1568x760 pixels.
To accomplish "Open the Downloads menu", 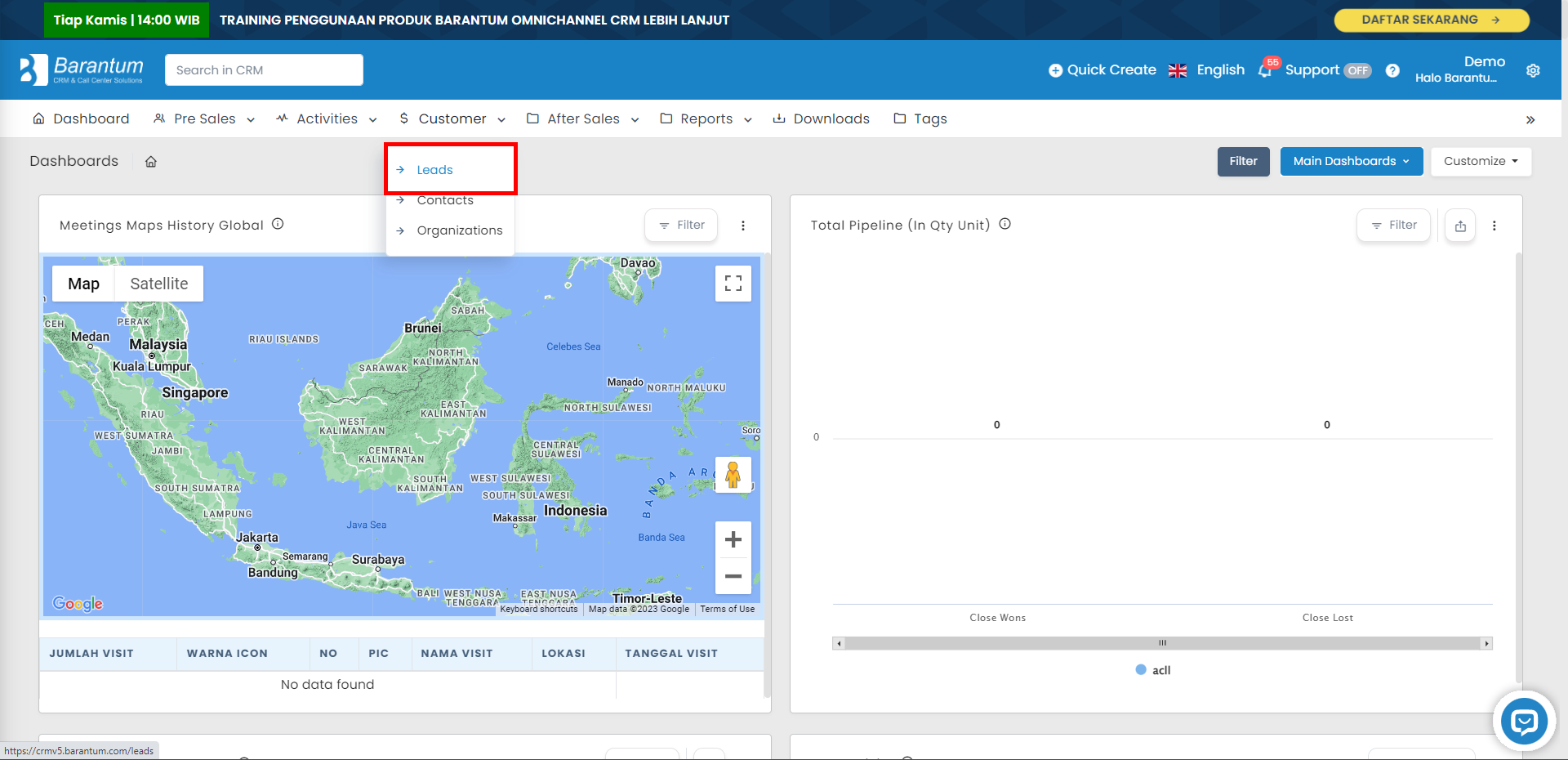I will coord(821,119).
